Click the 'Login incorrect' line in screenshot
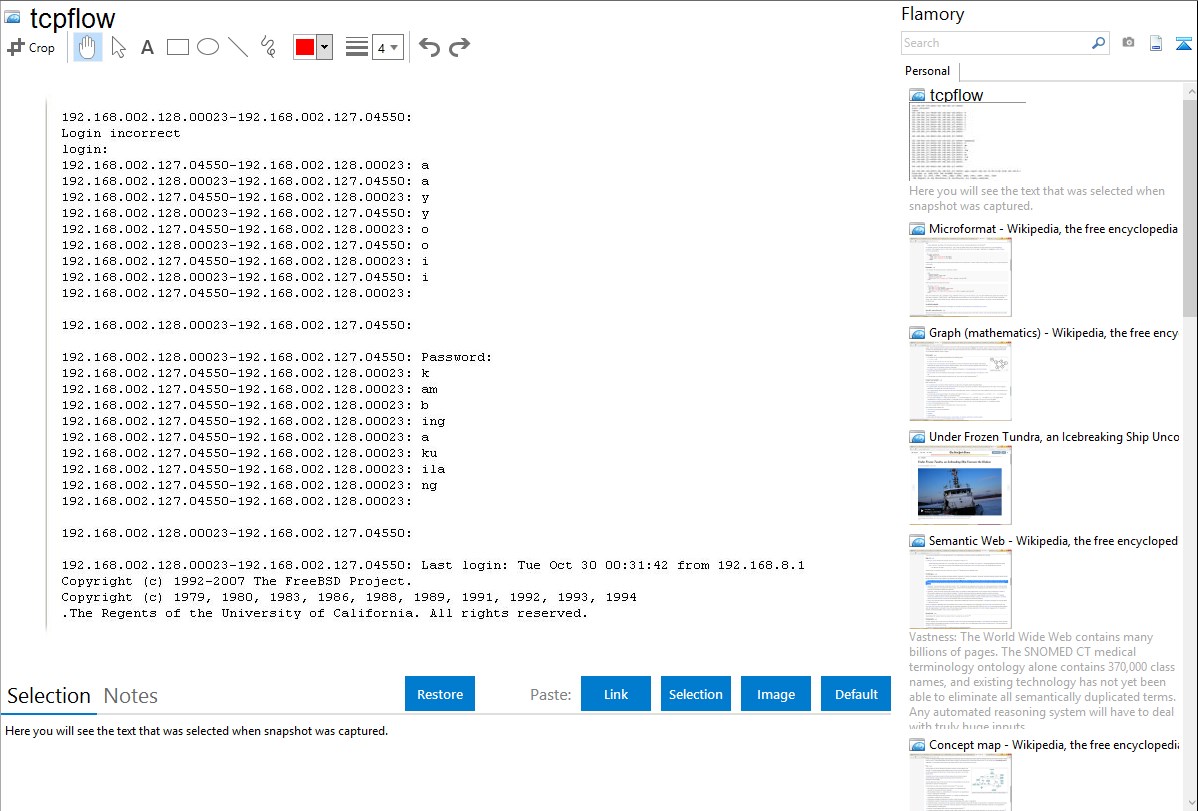Viewport: 1198px width, 811px height. pyautogui.click(x=121, y=133)
